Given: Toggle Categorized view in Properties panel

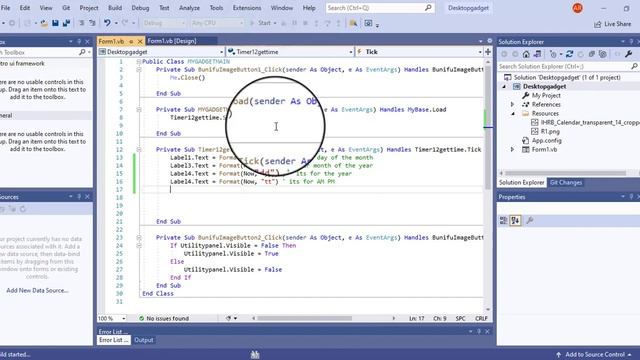Looking at the screenshot, I should pyautogui.click(x=504, y=220).
